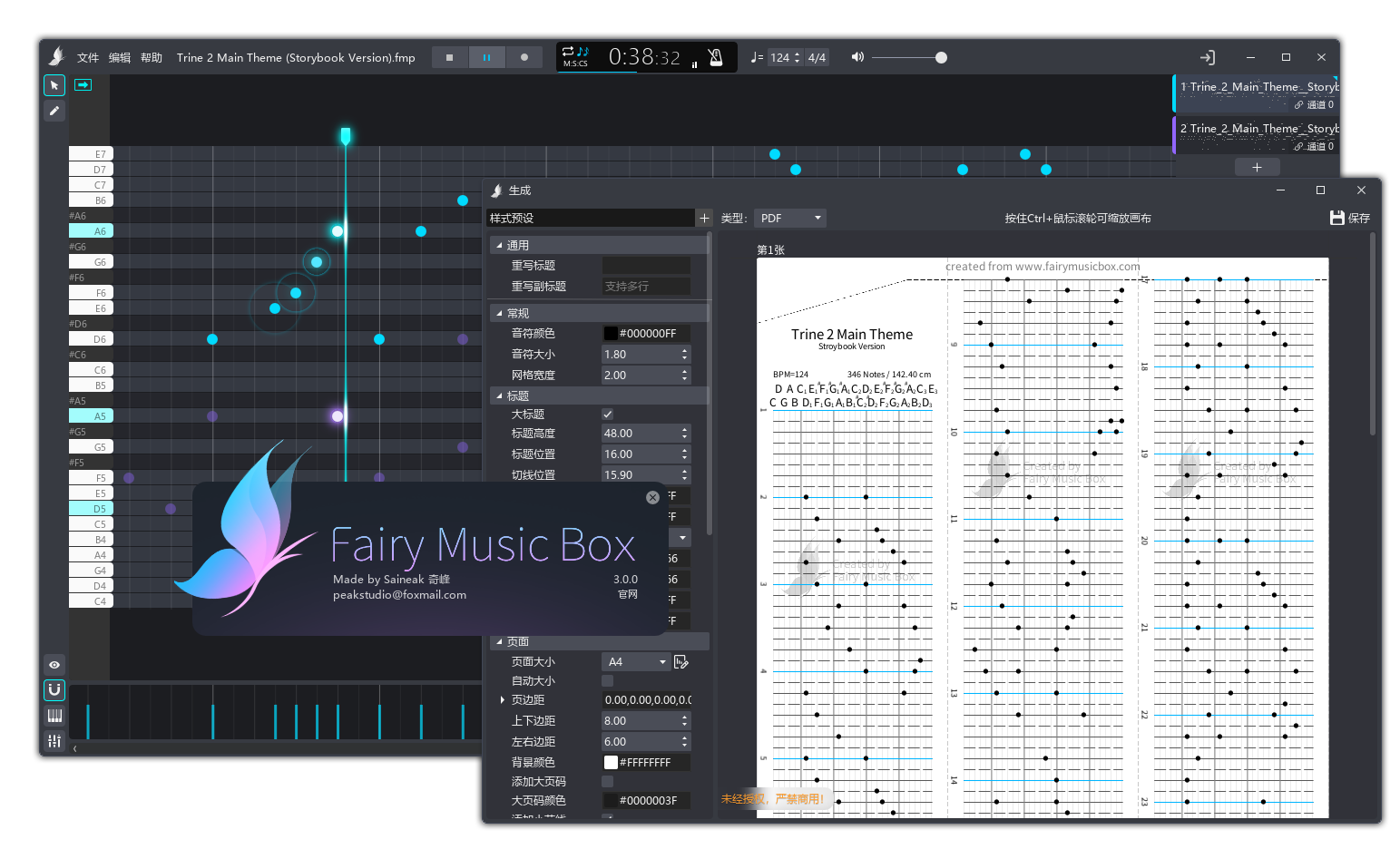Edit custom page size icon
Viewport: 1400px width, 859px height.
(x=681, y=662)
